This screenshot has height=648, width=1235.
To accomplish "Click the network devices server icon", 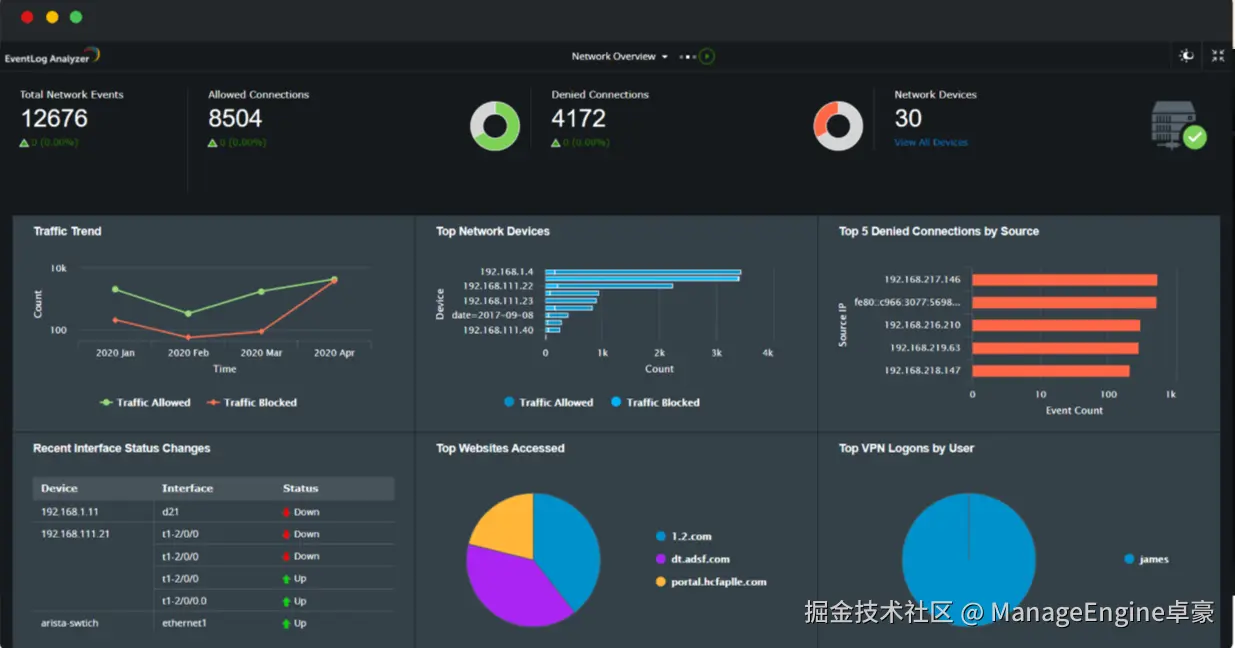I will pyautogui.click(x=1178, y=126).
